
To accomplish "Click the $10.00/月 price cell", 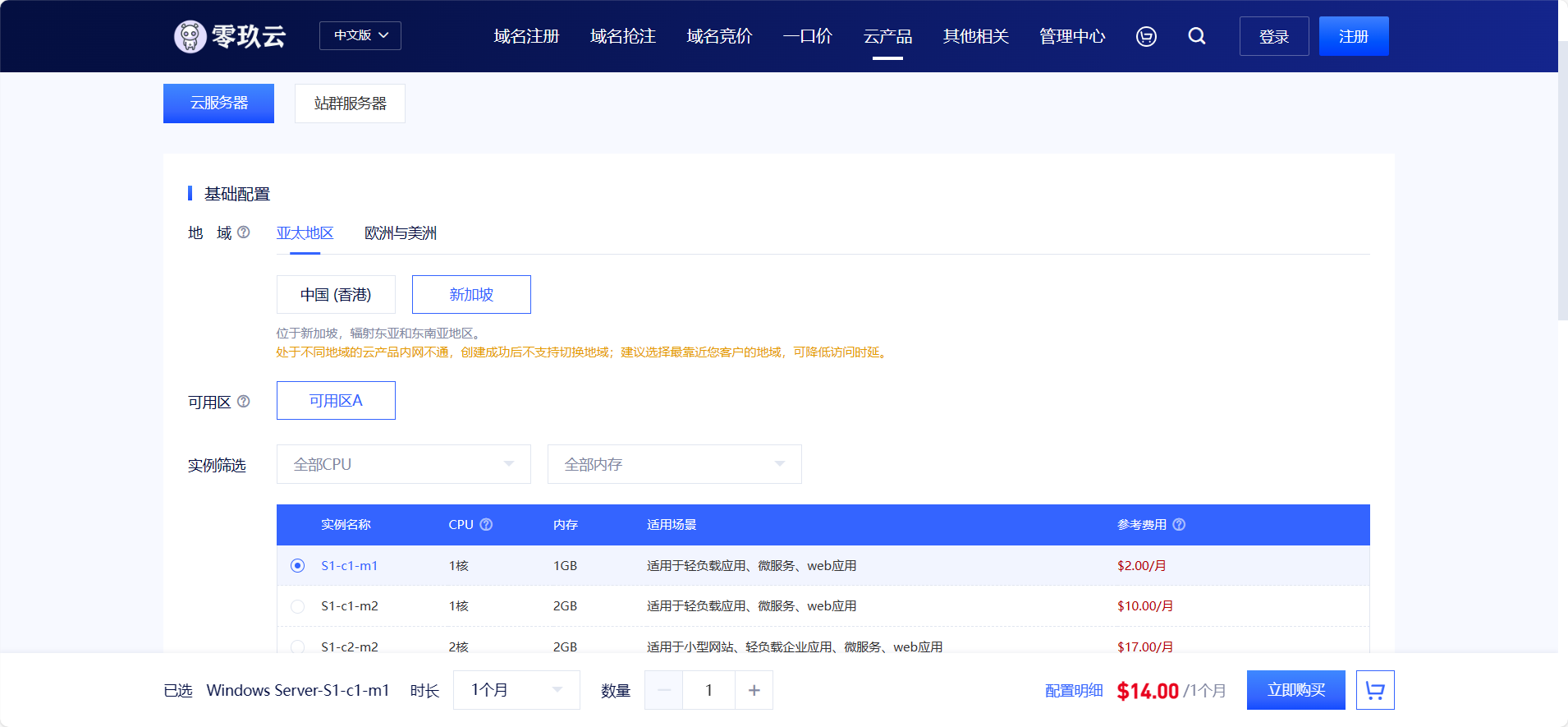I will 1145,606.
